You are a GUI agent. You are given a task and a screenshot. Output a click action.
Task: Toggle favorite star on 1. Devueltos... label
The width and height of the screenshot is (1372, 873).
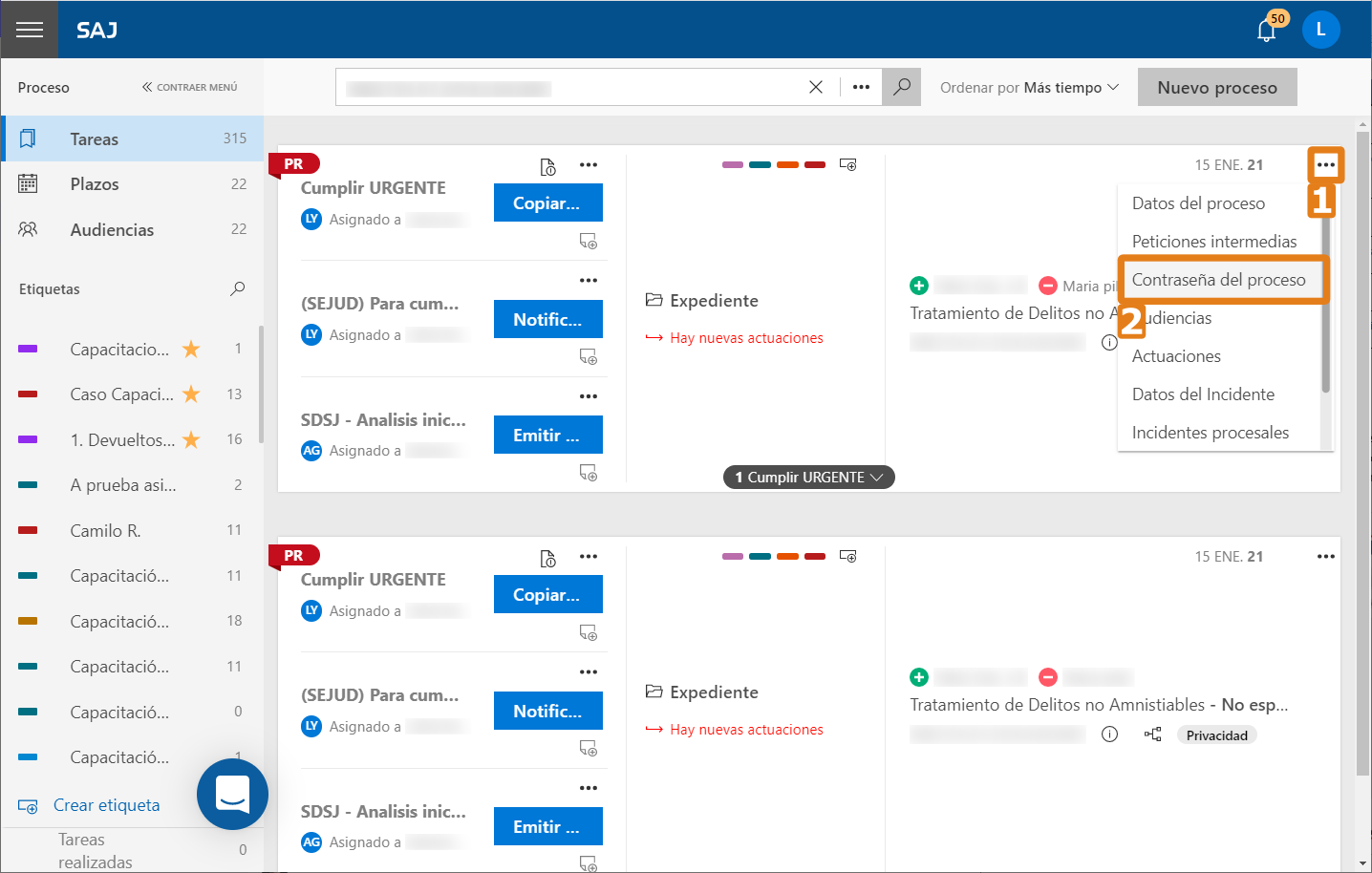[191, 439]
